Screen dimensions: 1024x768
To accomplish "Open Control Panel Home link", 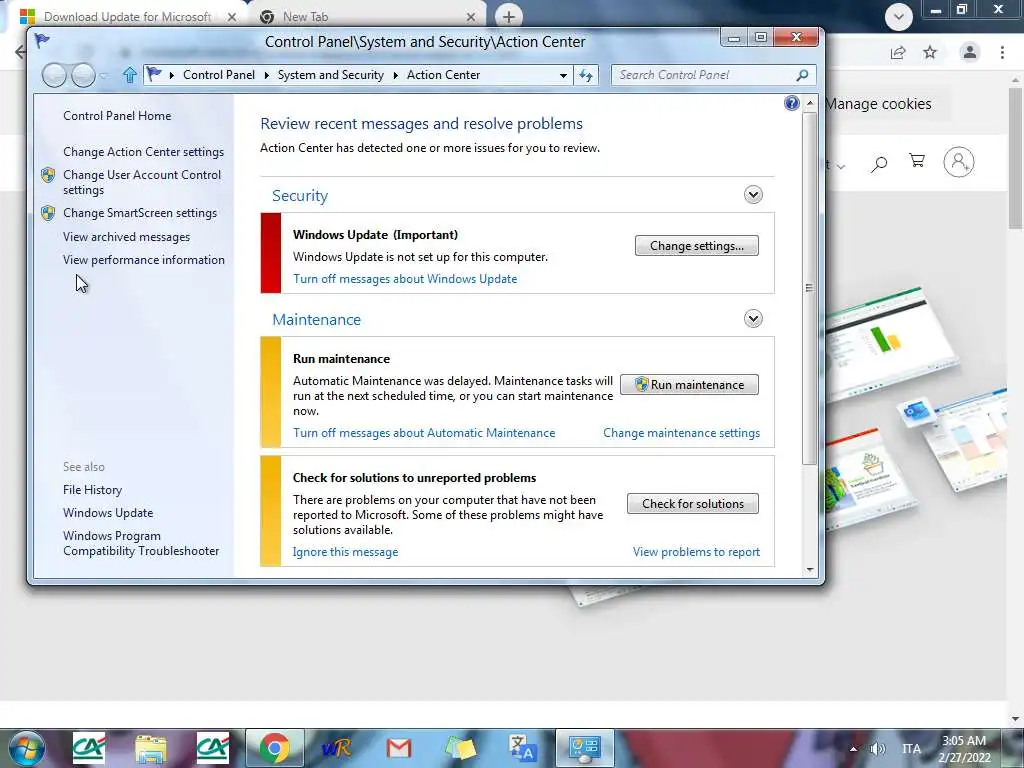I will pos(117,116).
